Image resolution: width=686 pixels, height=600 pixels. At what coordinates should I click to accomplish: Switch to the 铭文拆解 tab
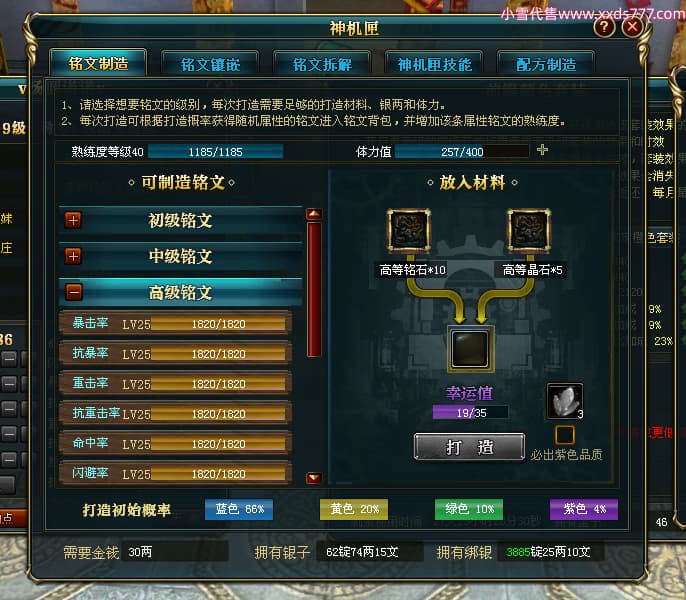[x=322, y=64]
